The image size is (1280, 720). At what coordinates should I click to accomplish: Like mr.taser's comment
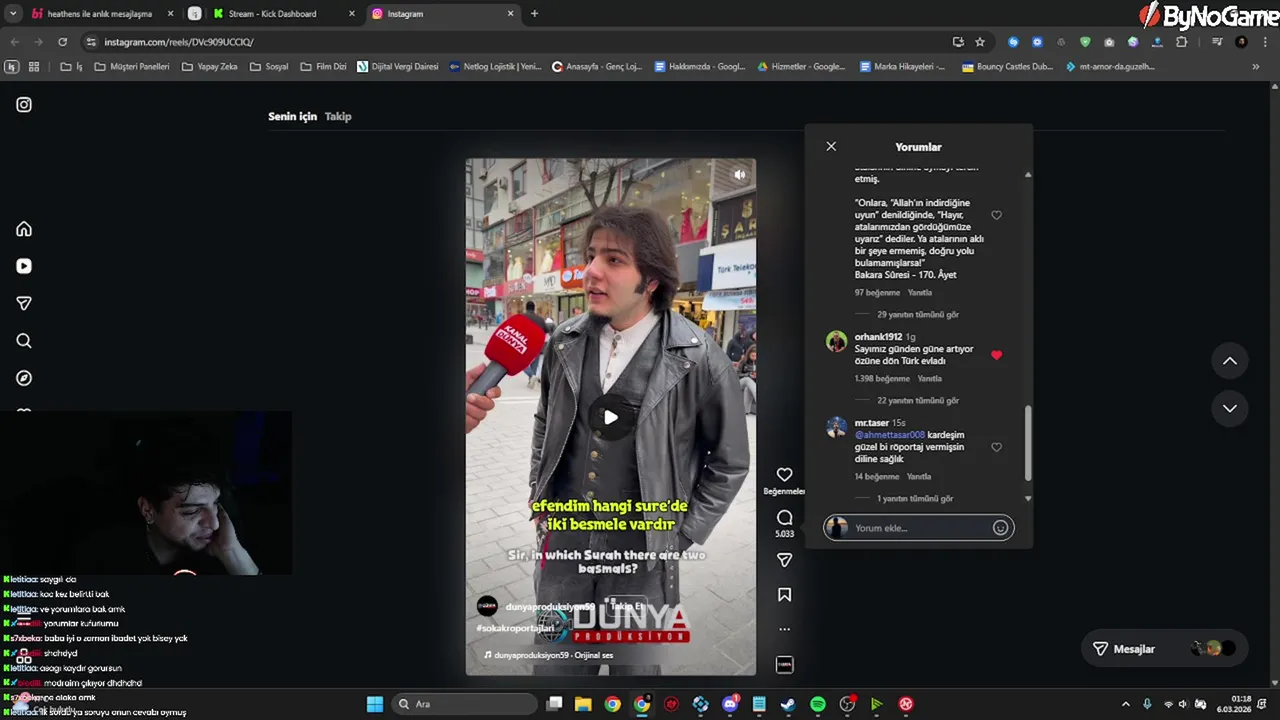[x=996, y=447]
